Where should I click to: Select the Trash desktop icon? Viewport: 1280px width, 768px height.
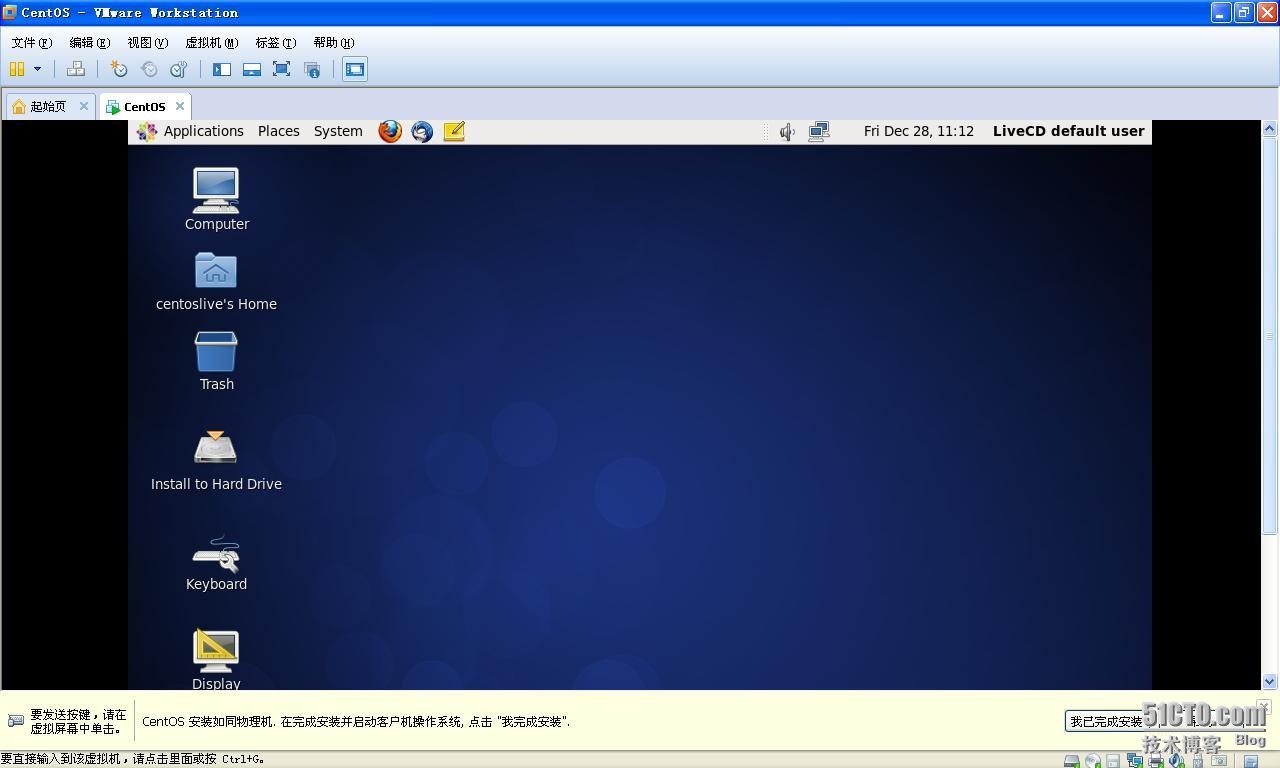216,361
